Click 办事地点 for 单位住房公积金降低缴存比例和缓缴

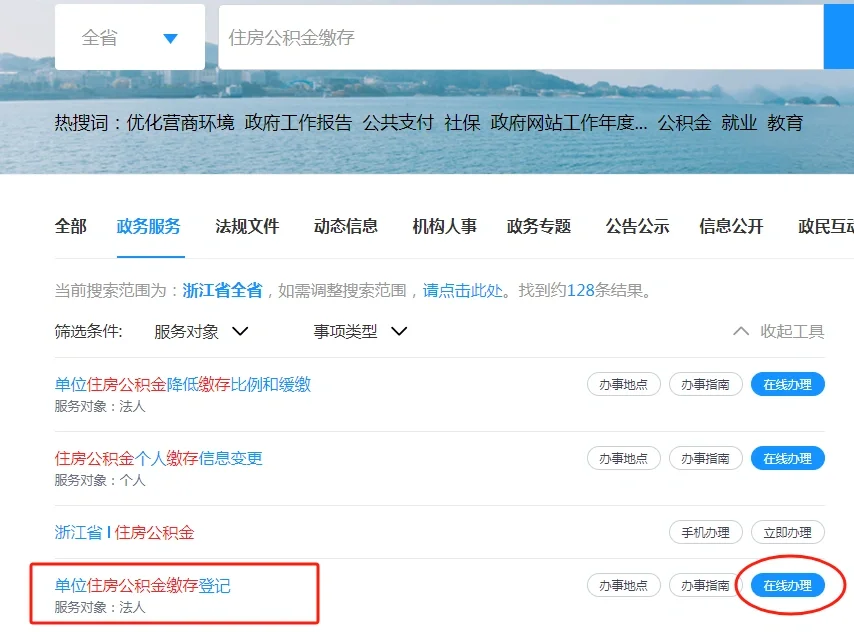623,385
